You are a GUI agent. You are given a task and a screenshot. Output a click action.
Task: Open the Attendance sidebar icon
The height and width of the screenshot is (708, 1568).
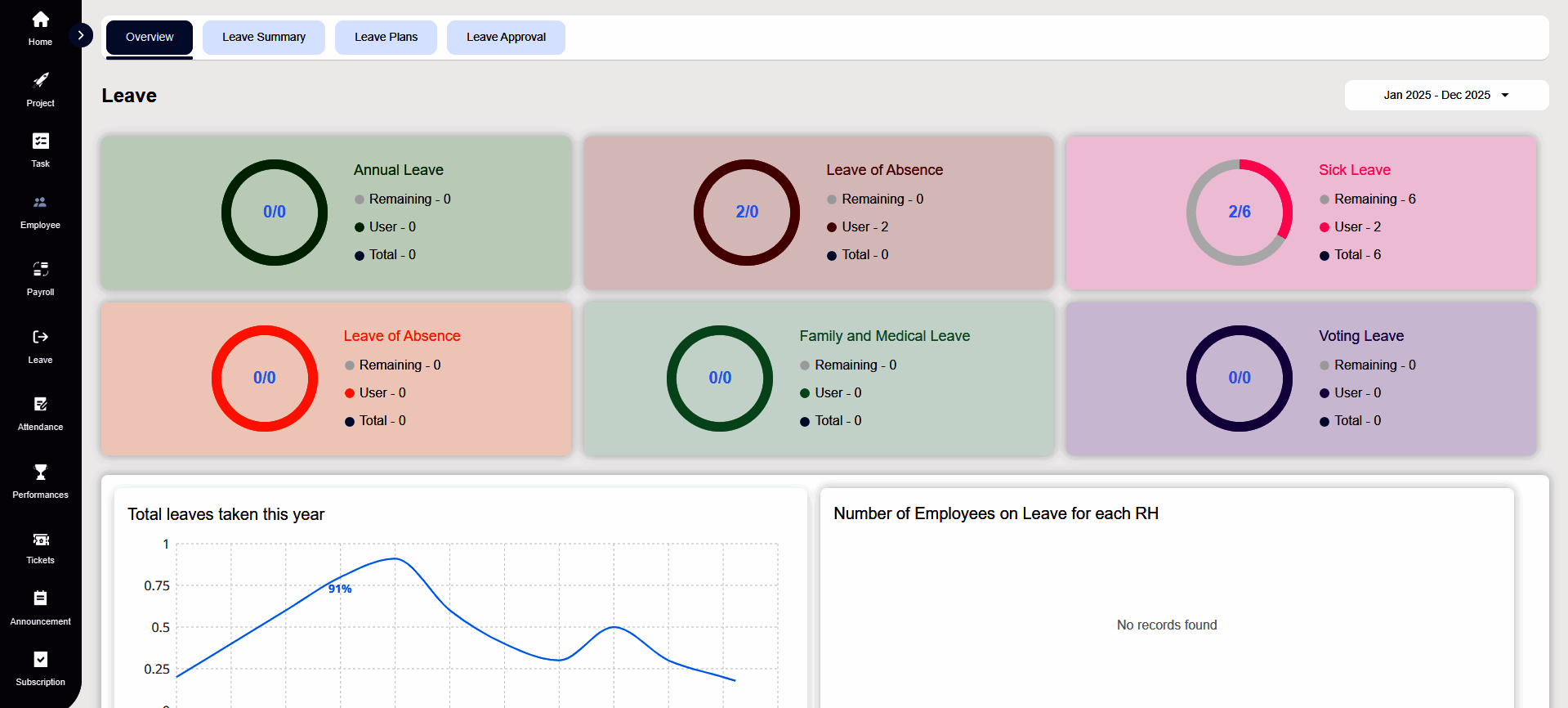(40, 404)
